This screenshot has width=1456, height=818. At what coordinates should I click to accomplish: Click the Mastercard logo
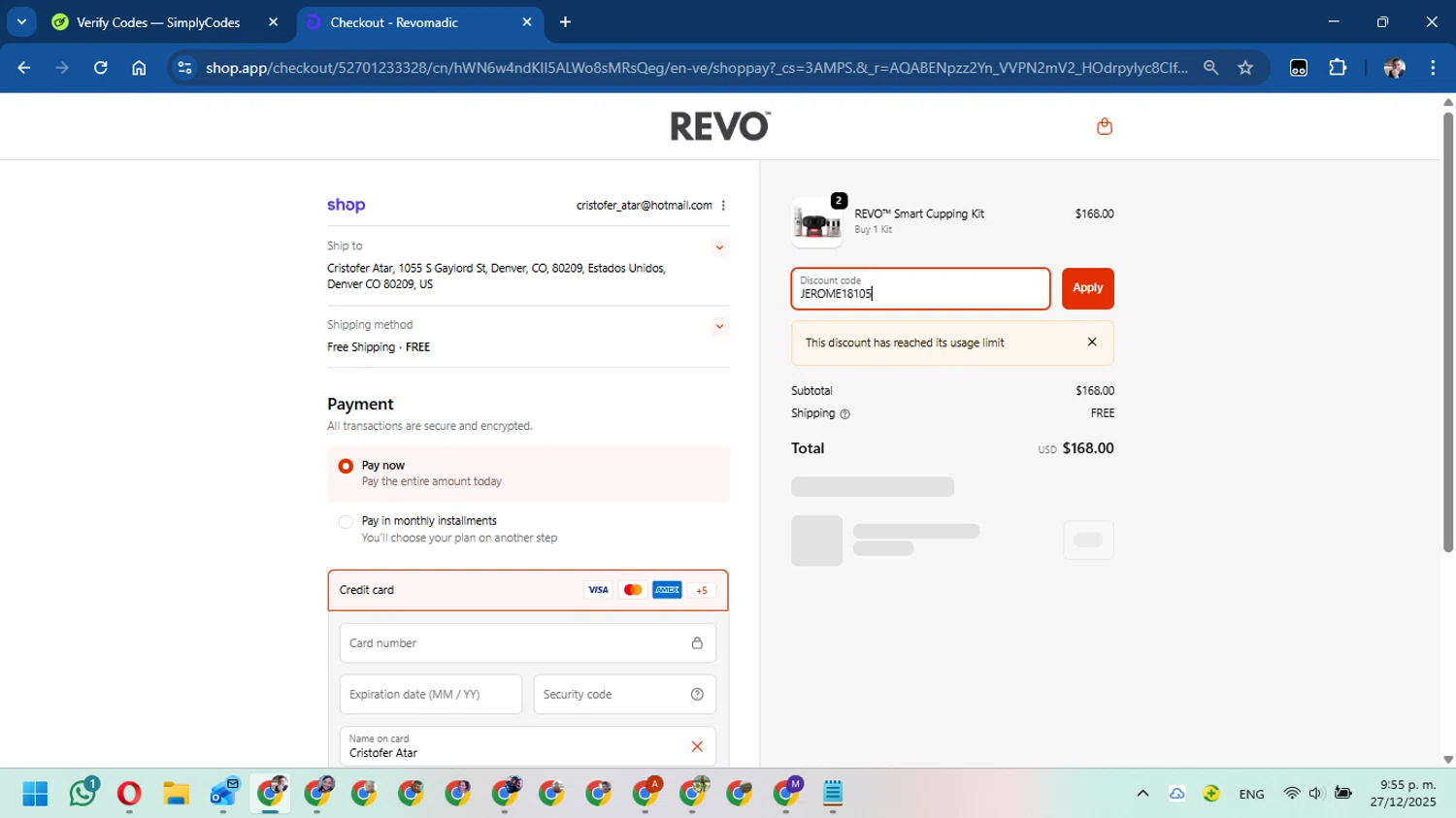click(x=633, y=590)
